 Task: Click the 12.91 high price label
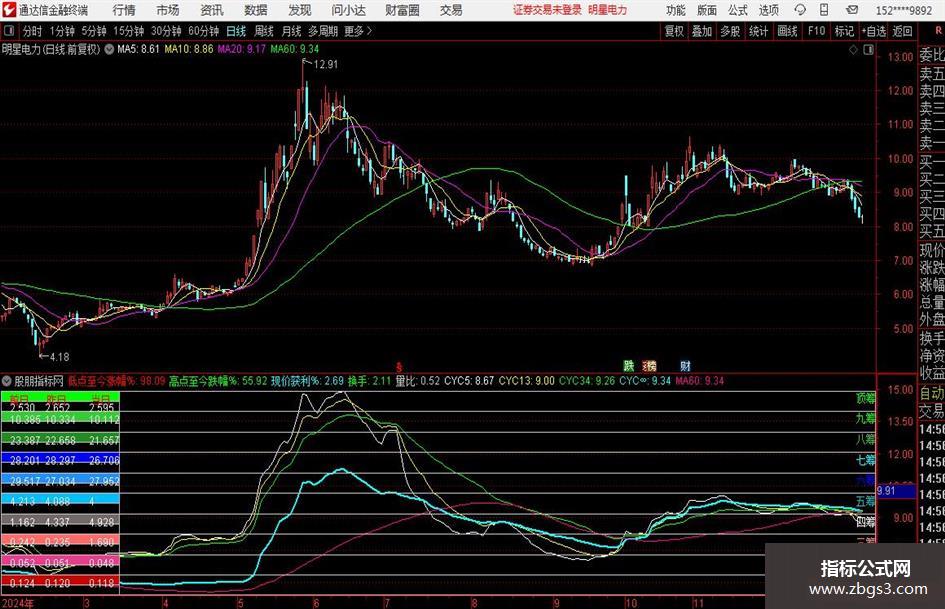coord(326,65)
